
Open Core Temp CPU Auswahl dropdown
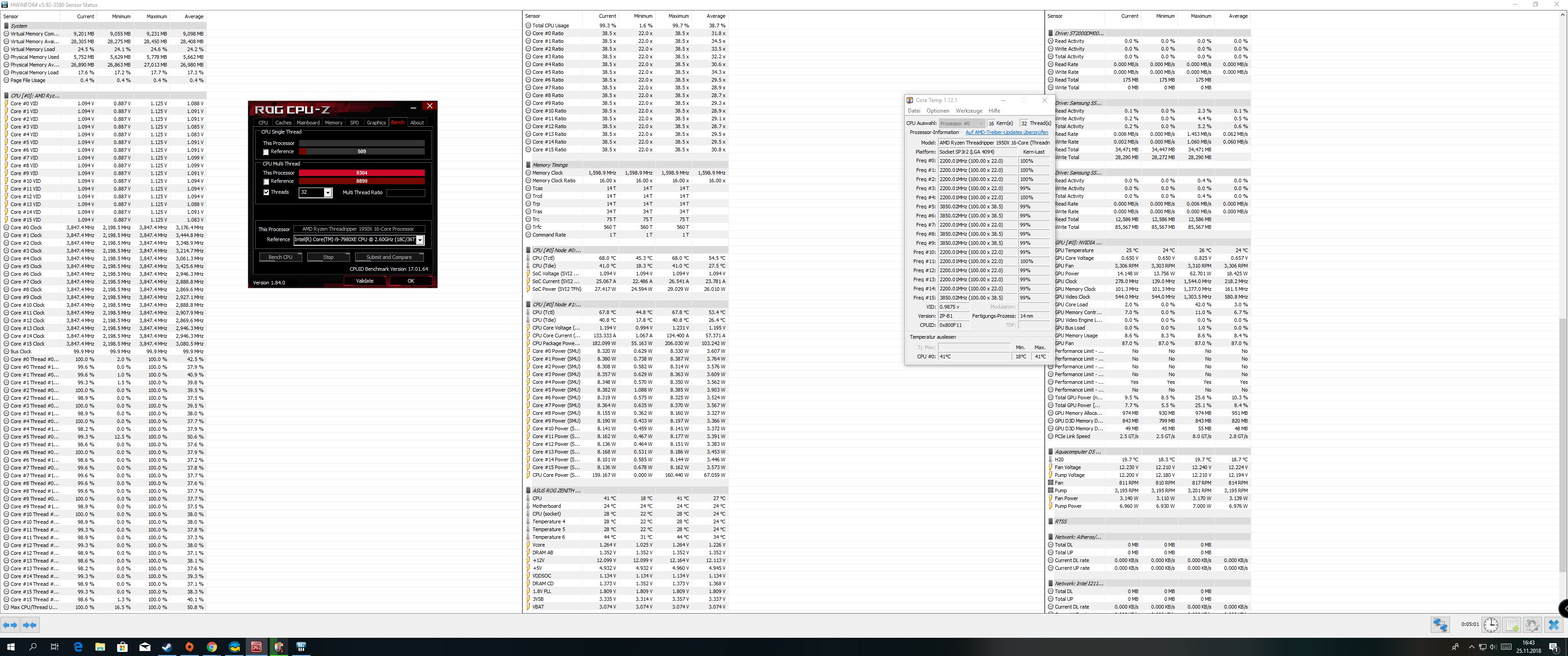[961, 124]
